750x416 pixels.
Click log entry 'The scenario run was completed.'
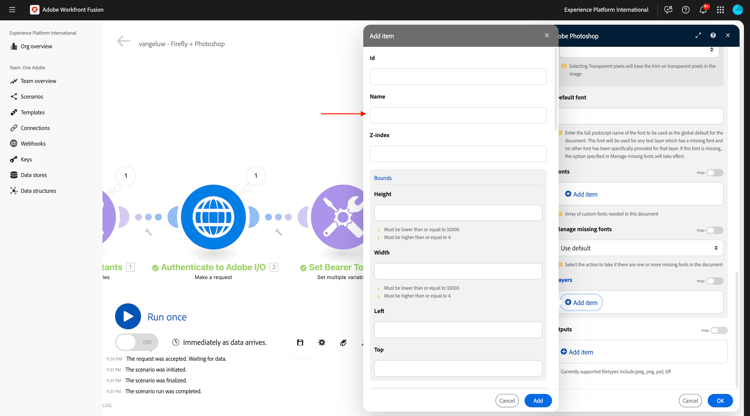pyautogui.click(x=163, y=392)
